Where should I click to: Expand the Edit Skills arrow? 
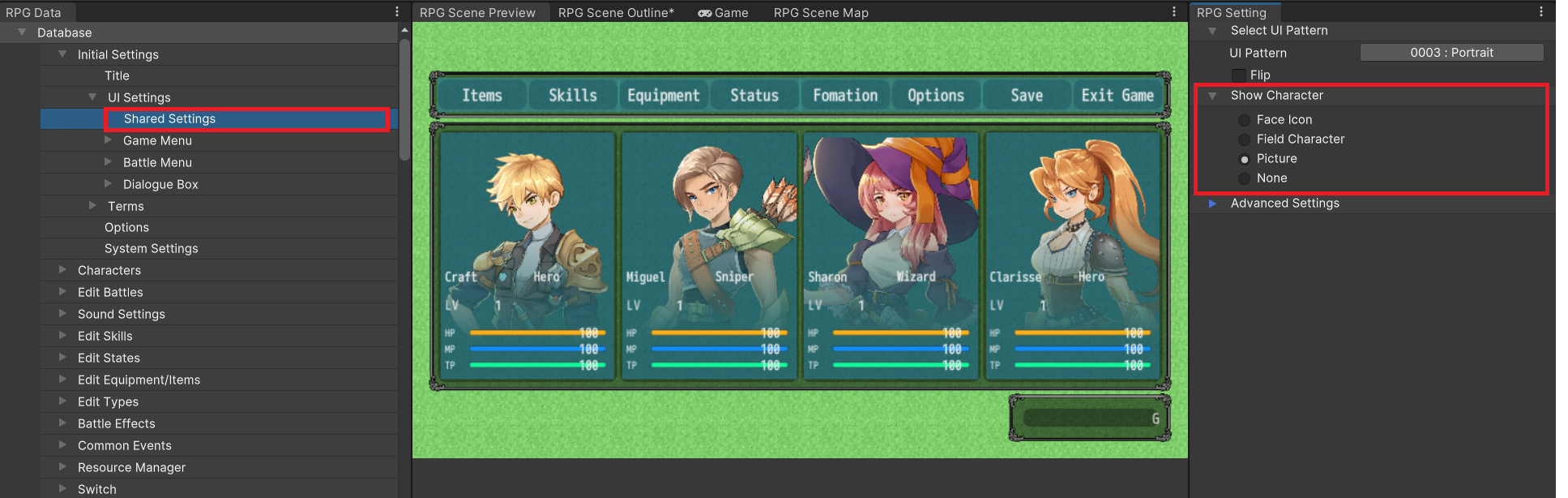tap(62, 336)
